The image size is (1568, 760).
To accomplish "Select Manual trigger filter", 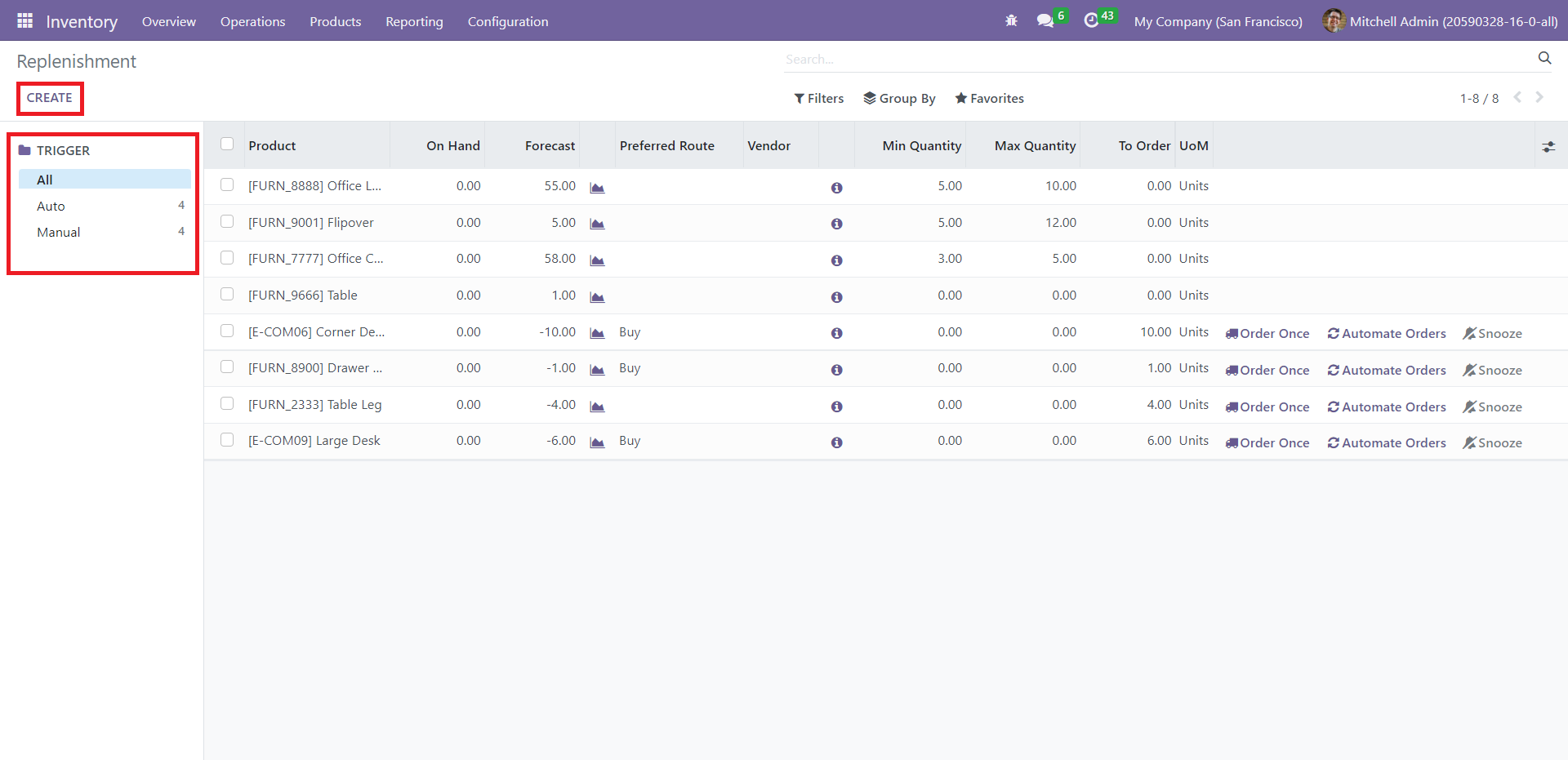I will [105, 232].
